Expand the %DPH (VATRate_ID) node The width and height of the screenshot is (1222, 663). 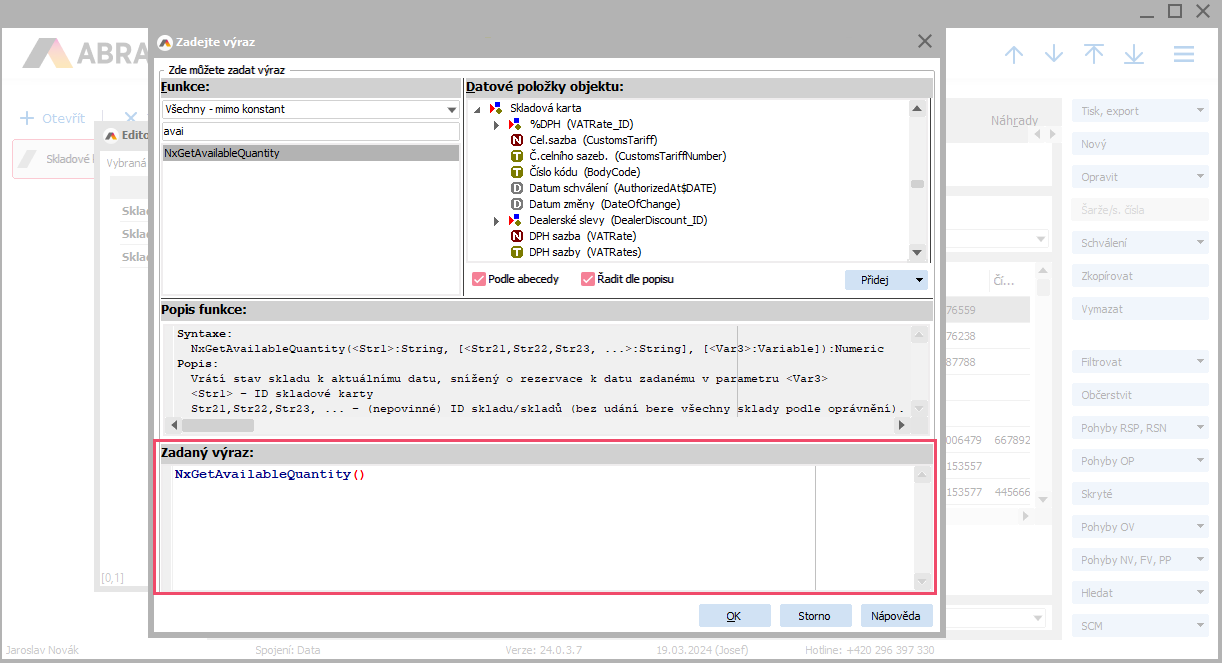496,124
